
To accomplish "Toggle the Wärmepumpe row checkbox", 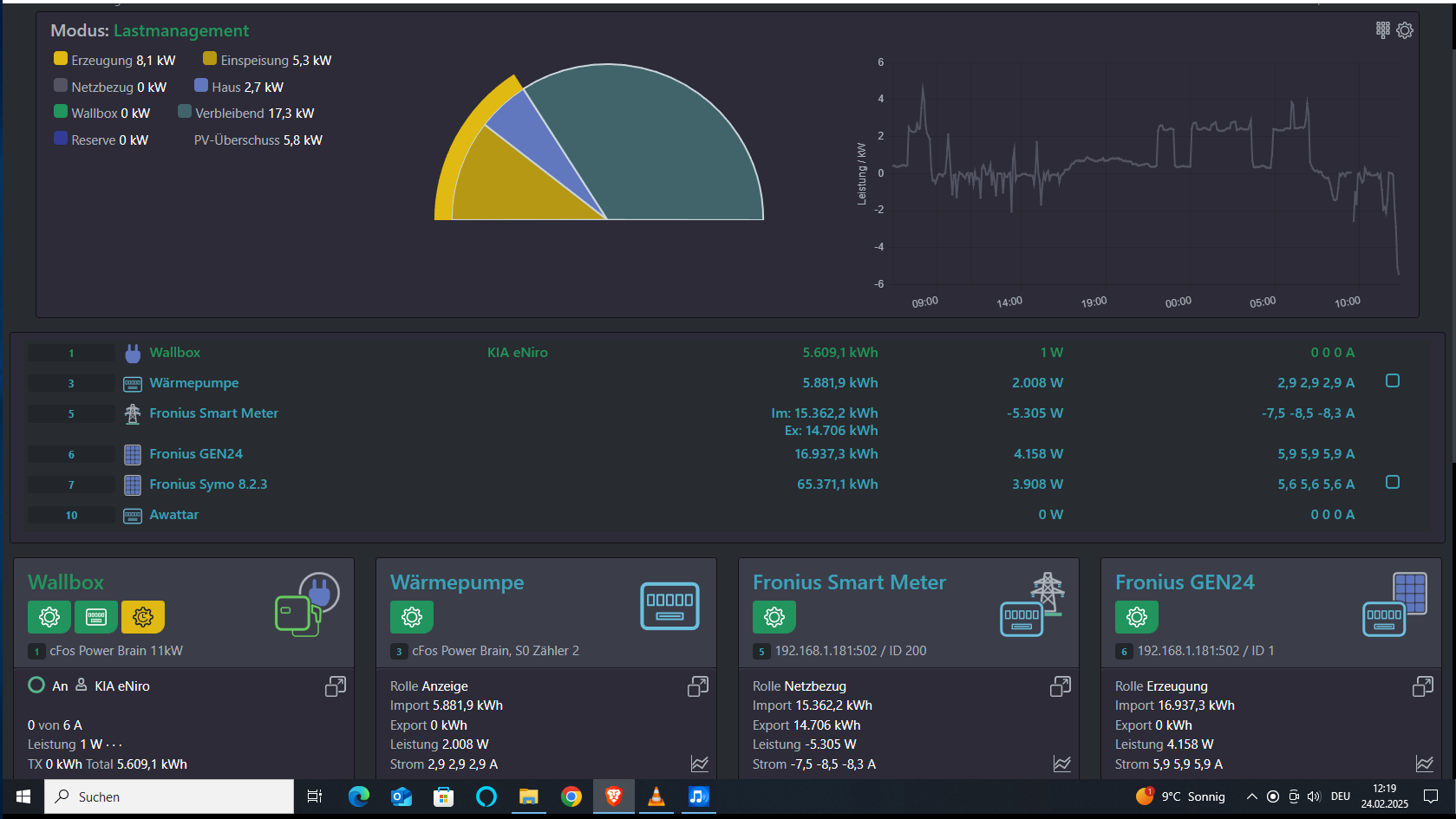I will (1393, 380).
